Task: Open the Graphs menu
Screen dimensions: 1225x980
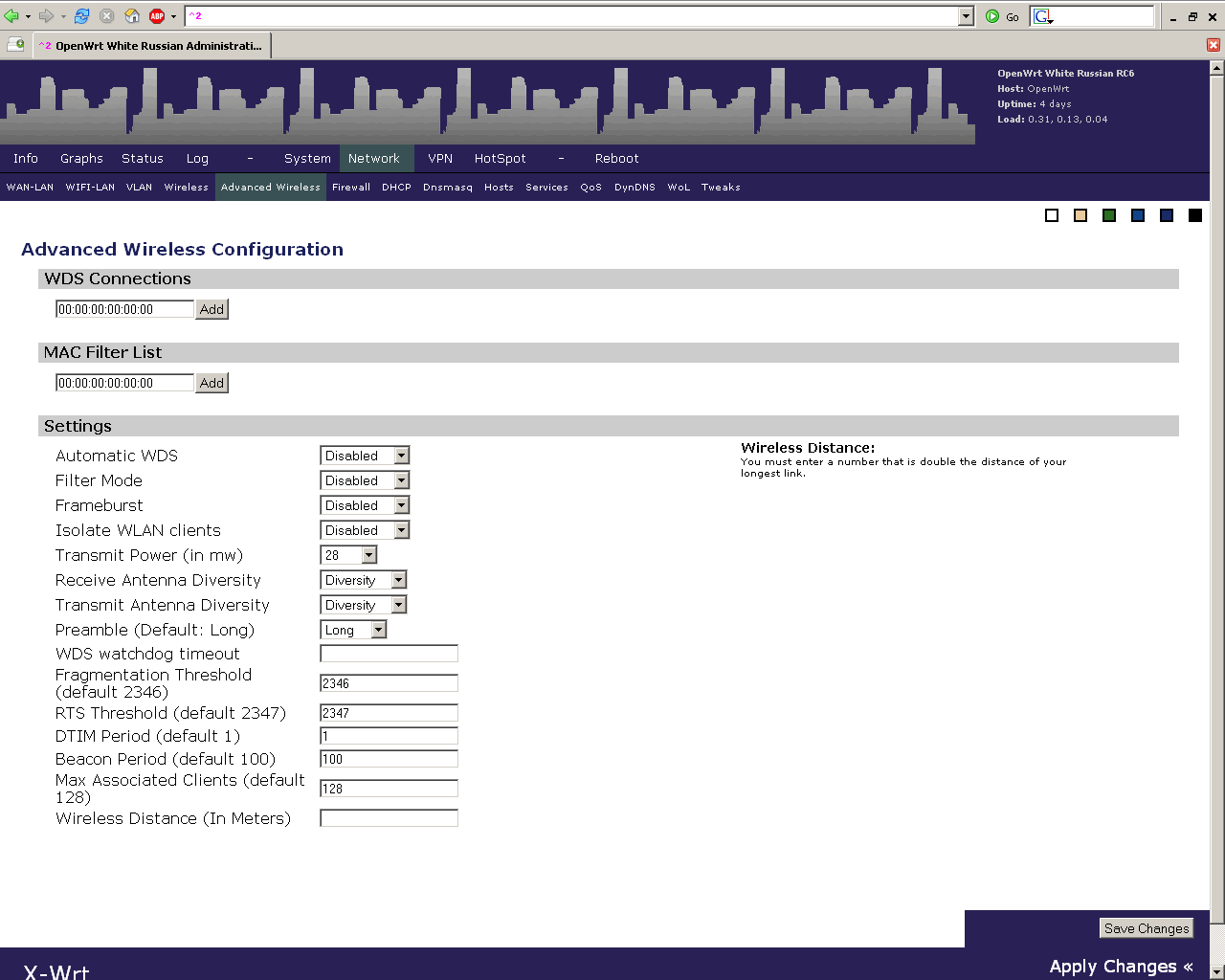Action: pyautogui.click(x=81, y=159)
